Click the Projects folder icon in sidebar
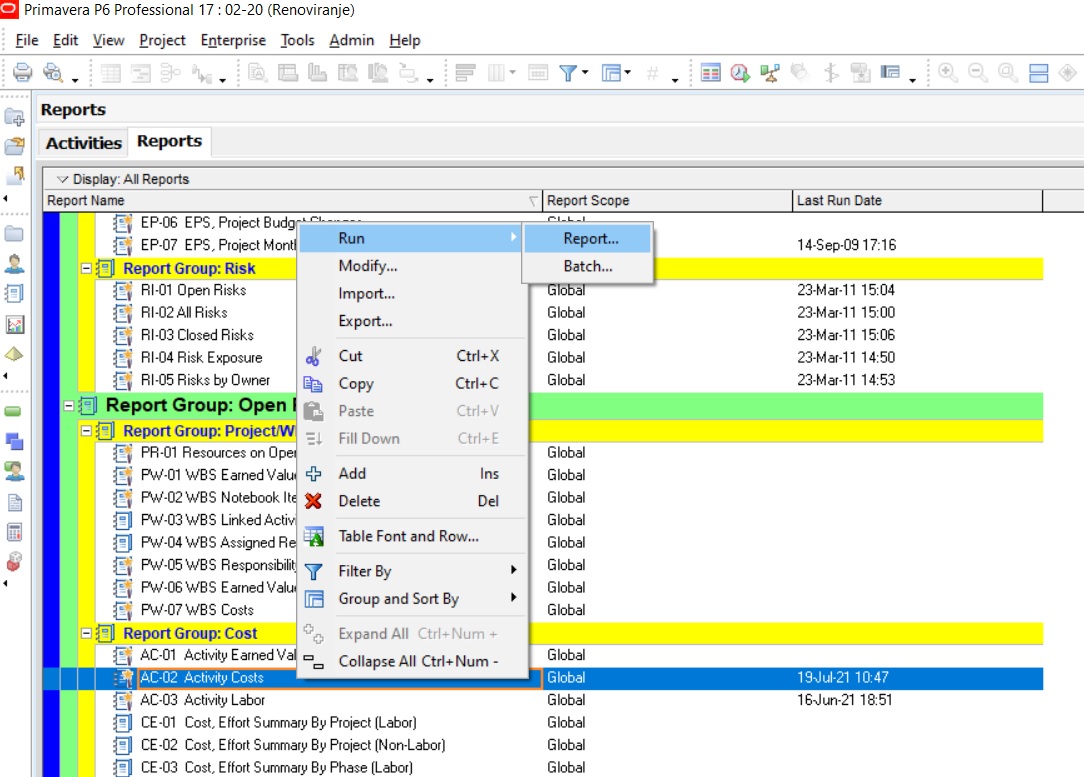The image size is (1084, 777). click(x=14, y=234)
